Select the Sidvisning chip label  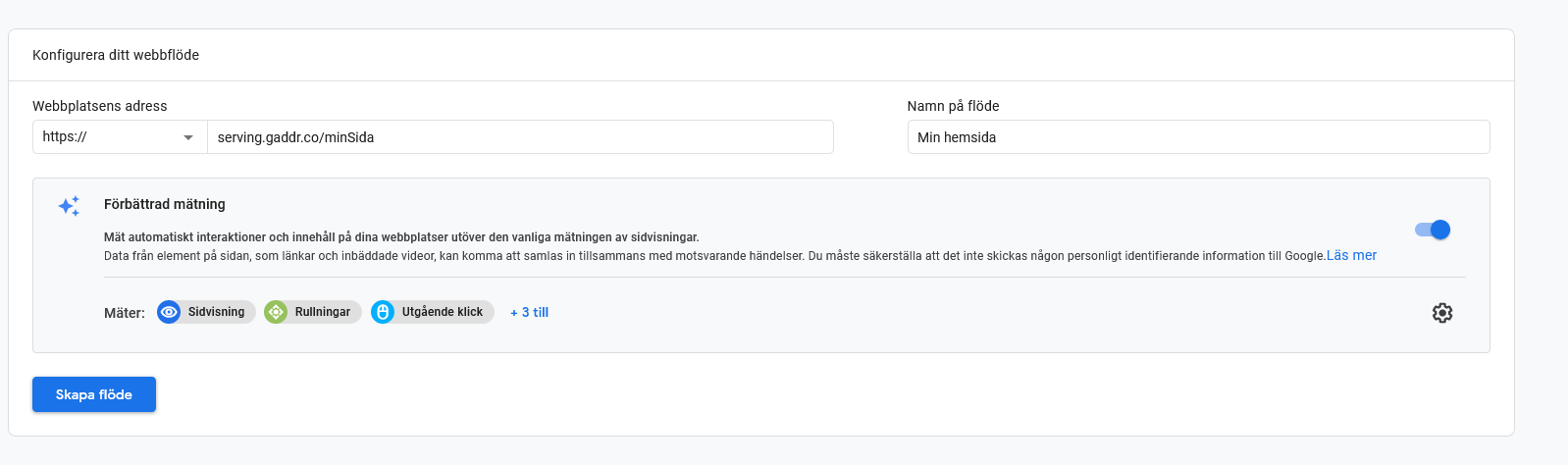pyautogui.click(x=216, y=312)
